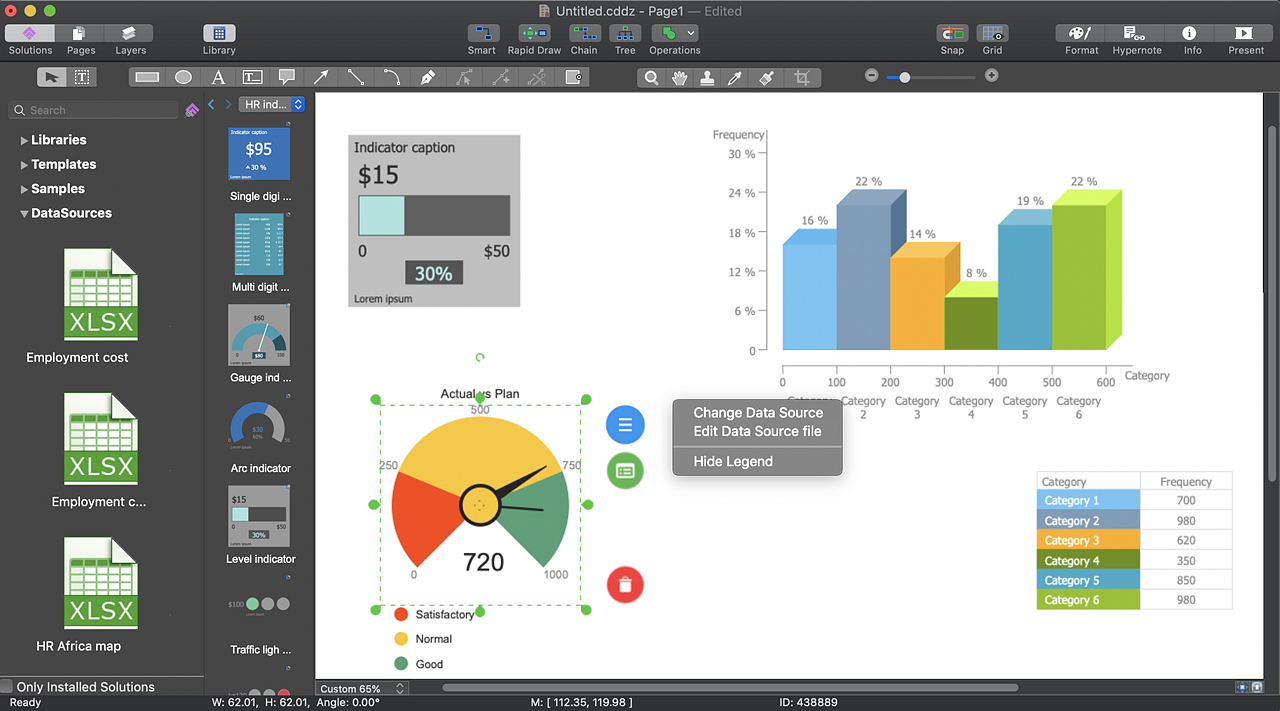Select the Stamp tool
This screenshot has width=1280, height=711.
pos(707,77)
